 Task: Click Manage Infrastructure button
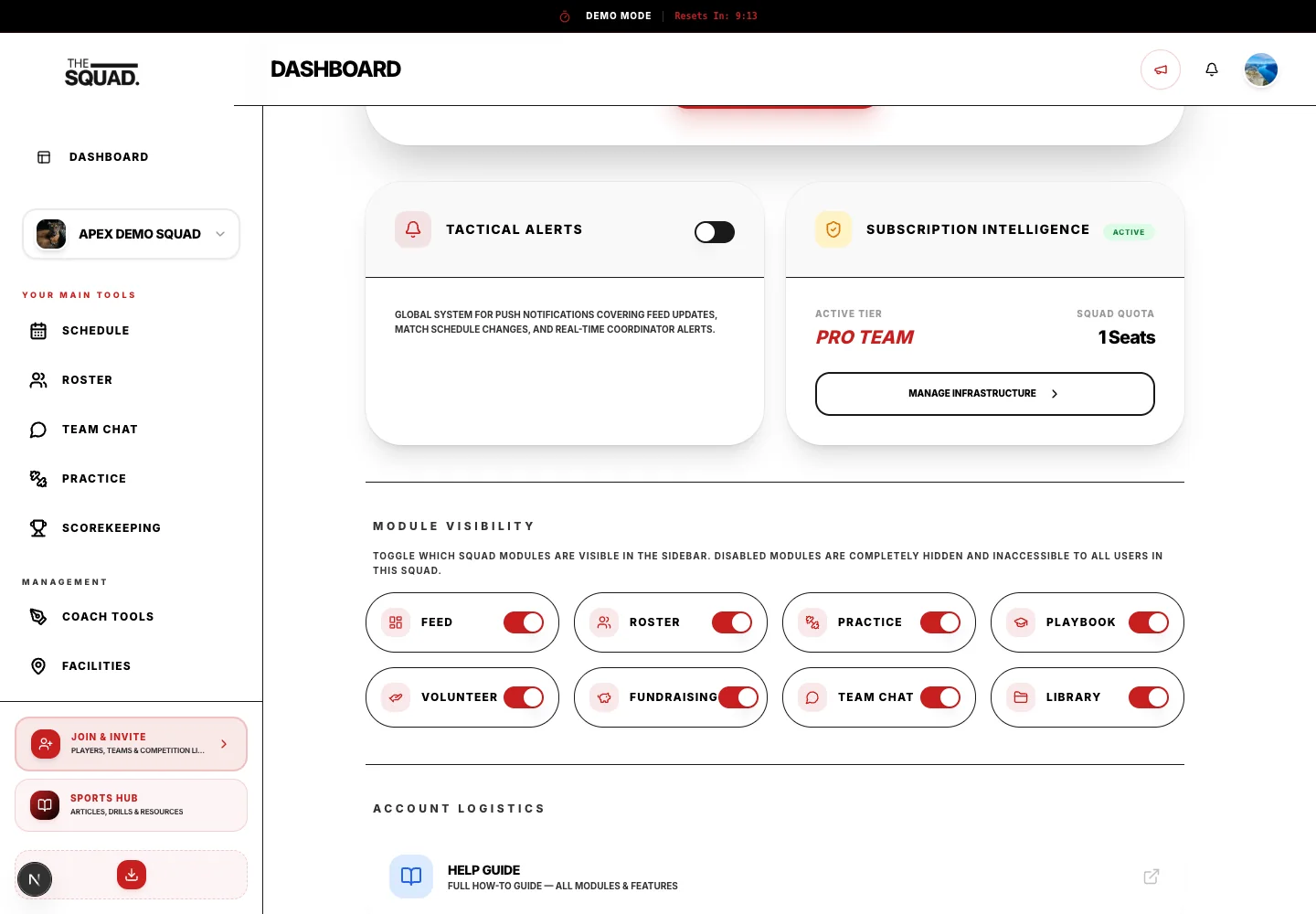(985, 394)
